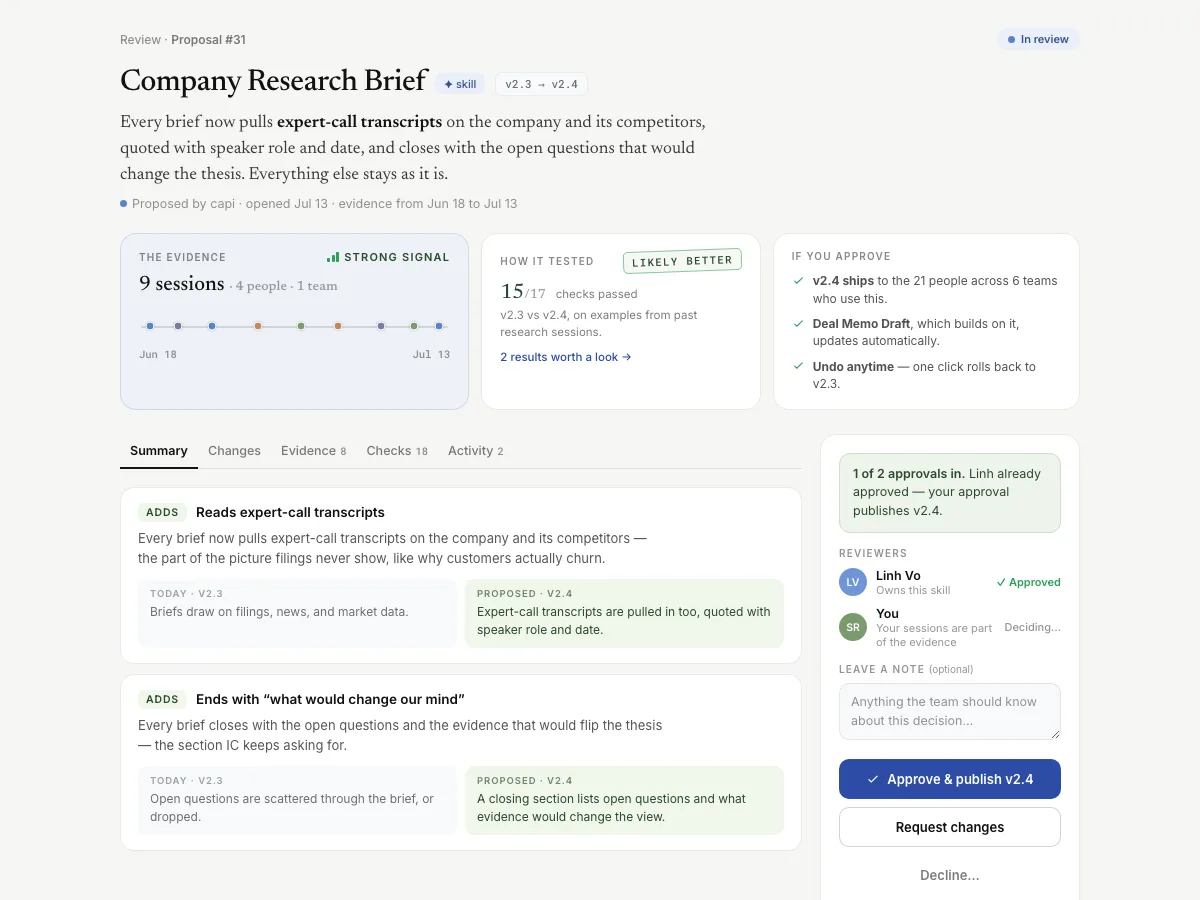Click the 'Jul 13' timeline end label
The height and width of the screenshot is (900, 1200).
tap(431, 355)
